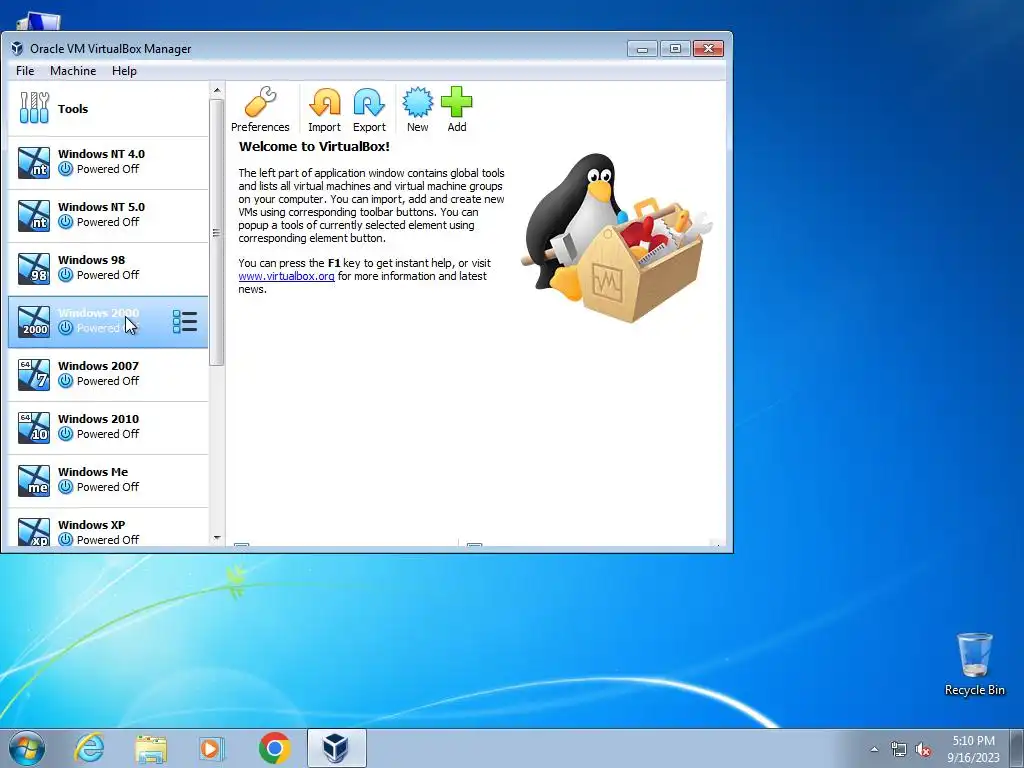This screenshot has width=1024, height=768.
Task: Open the Preferences toolbar button
Action: [260, 109]
